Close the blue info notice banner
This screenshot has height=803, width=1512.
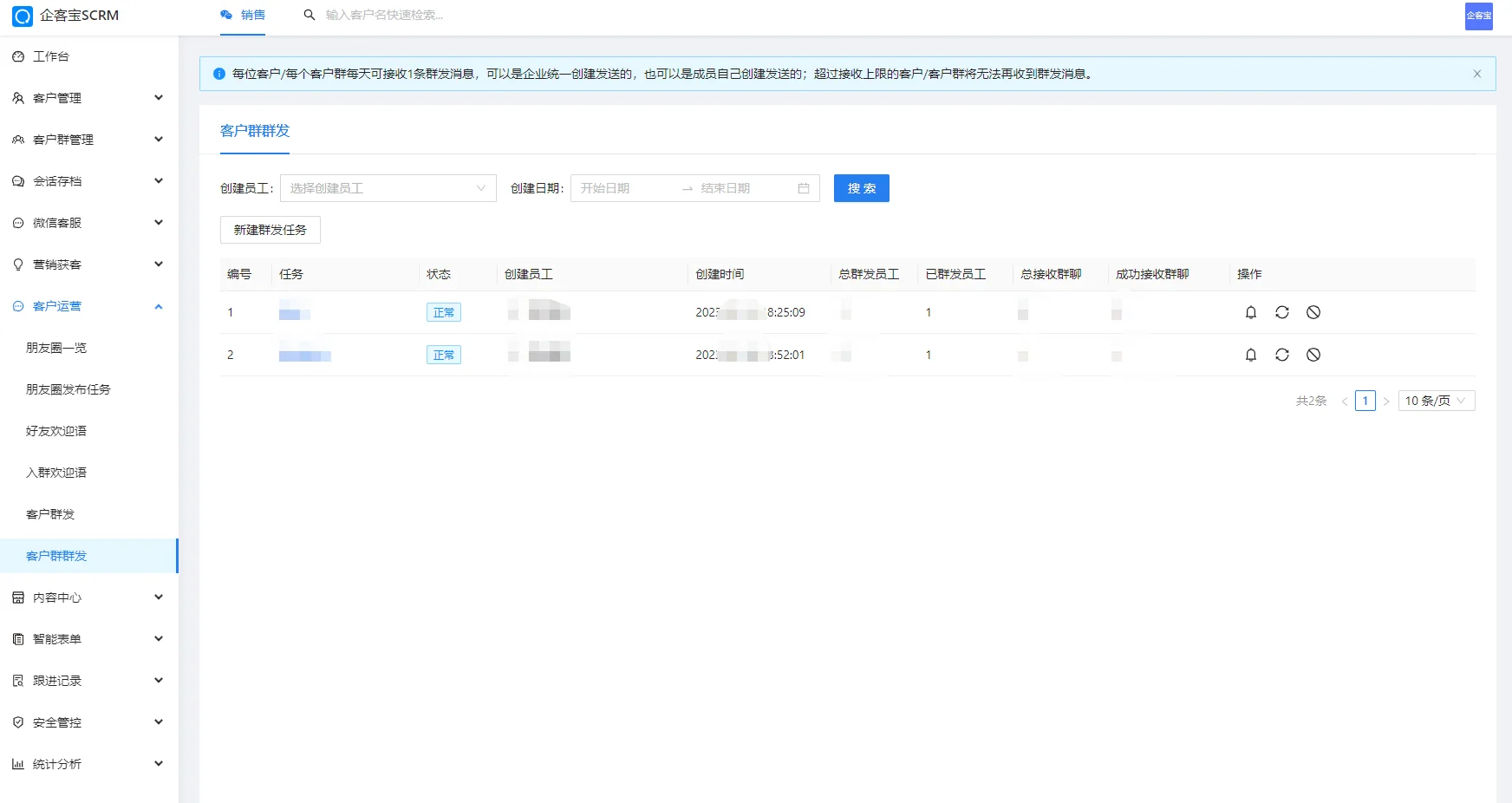click(1477, 74)
